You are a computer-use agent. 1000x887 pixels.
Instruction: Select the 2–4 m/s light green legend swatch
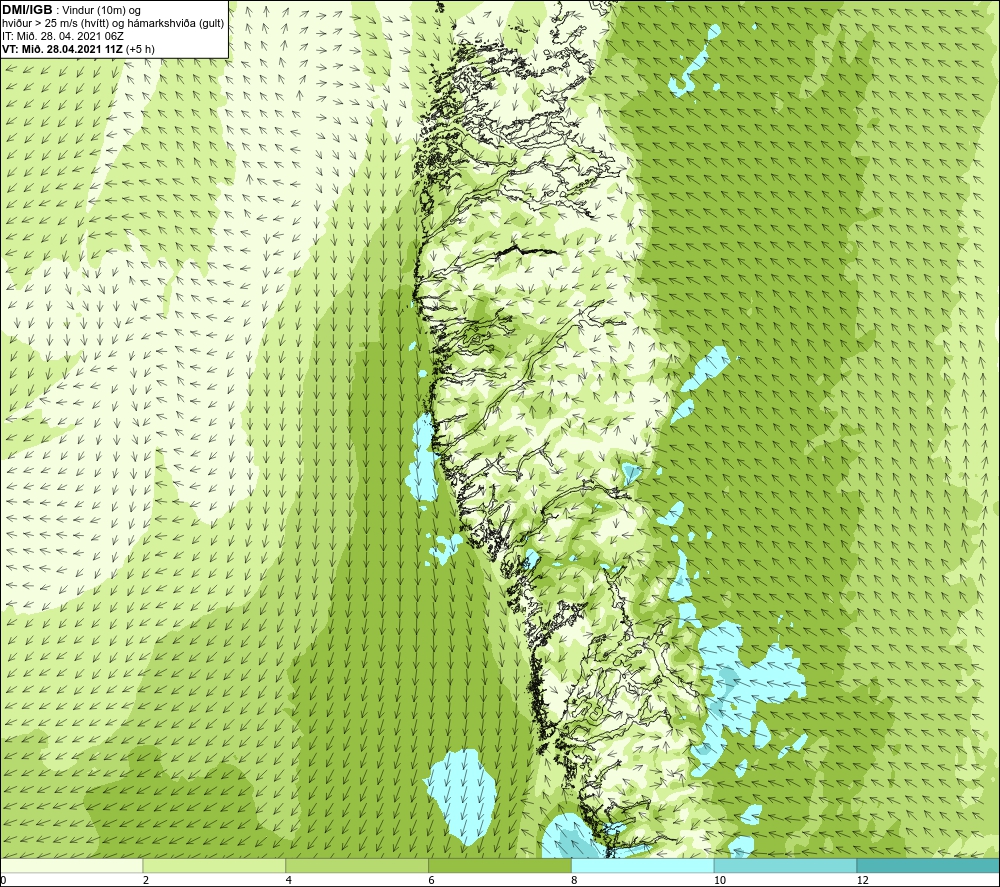214,865
